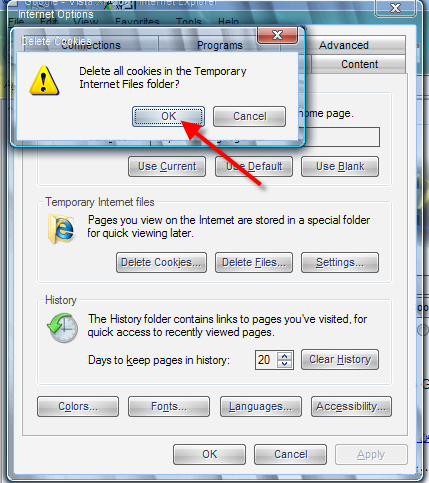Increase days to keep history
Image resolution: width=429 pixels, height=483 pixels.
(x=284, y=356)
